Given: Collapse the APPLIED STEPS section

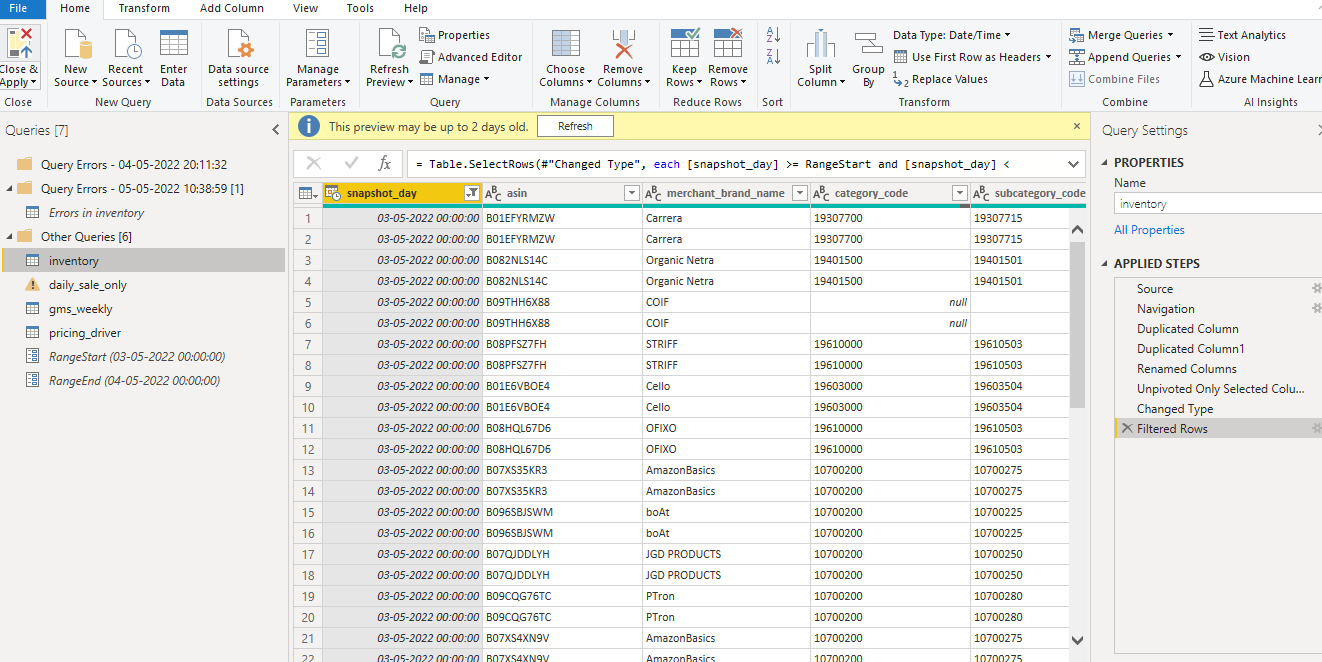Looking at the screenshot, I should click(x=1106, y=264).
